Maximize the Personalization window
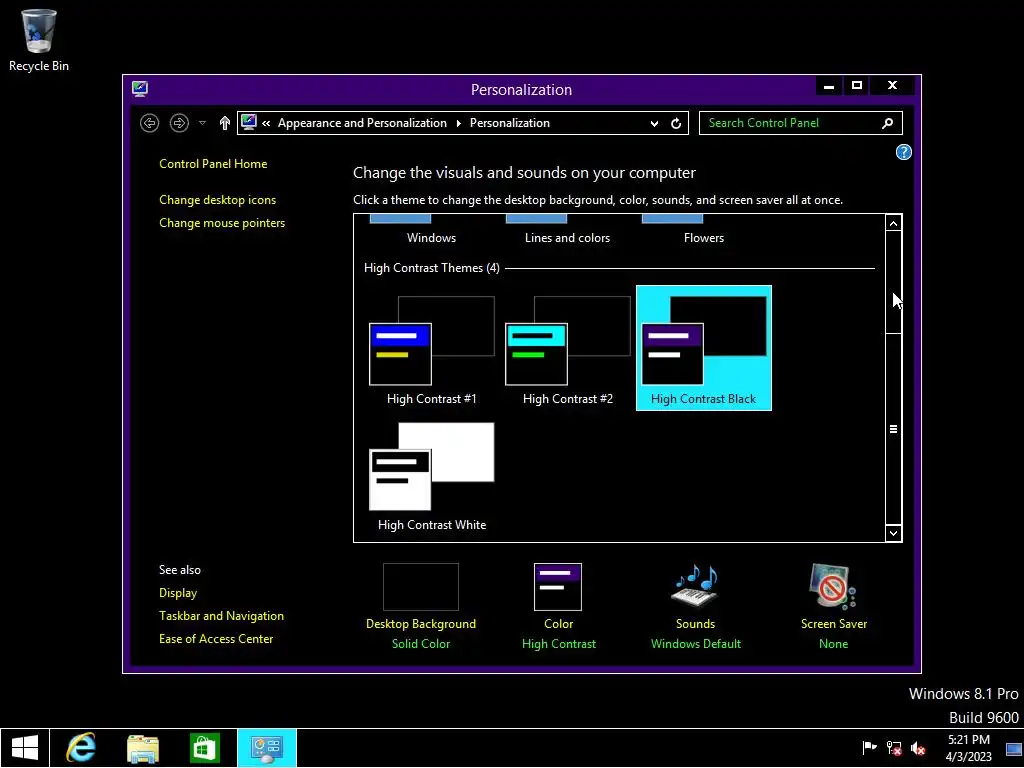Viewport: 1024px width, 768px height. (857, 86)
